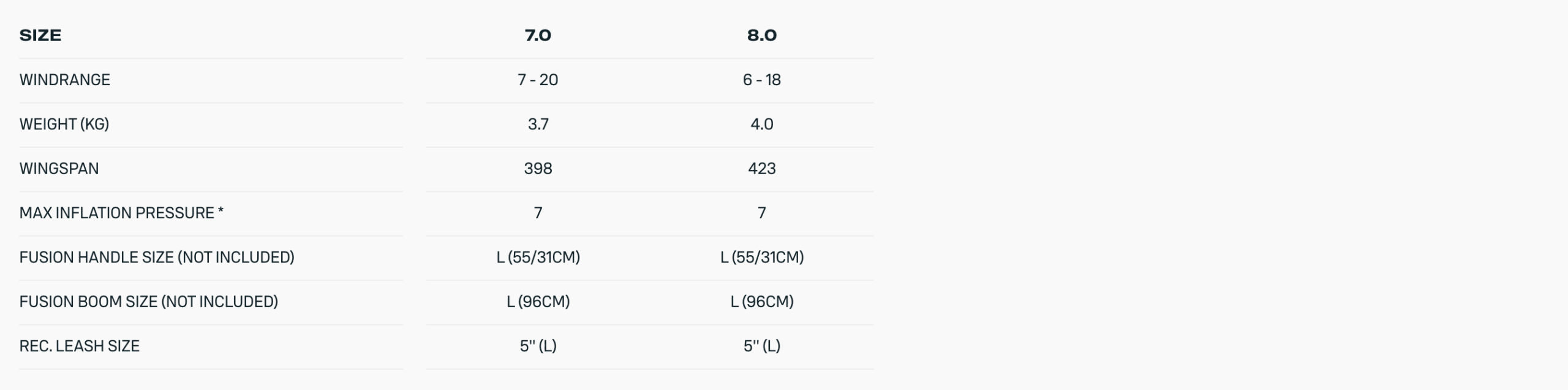Click max inflation pressure value for size 8.0
1568x390 pixels.
click(761, 213)
